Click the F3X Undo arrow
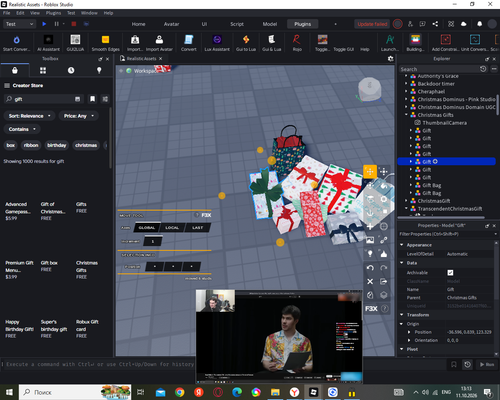Viewport: 500px width, 400px height. 370,268
